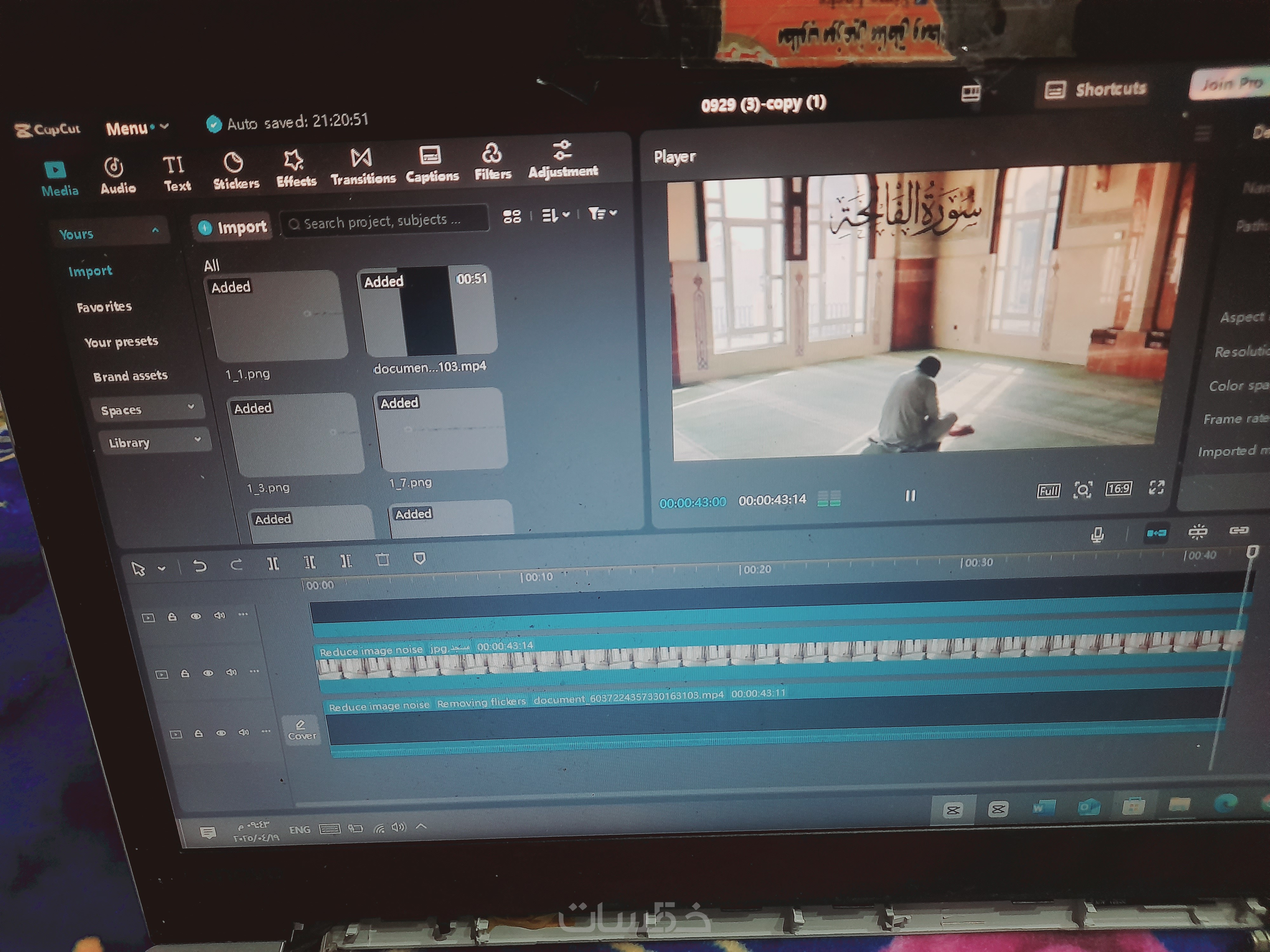Click the record voiceover microphone icon
This screenshot has height=952, width=1270.
(x=1097, y=535)
